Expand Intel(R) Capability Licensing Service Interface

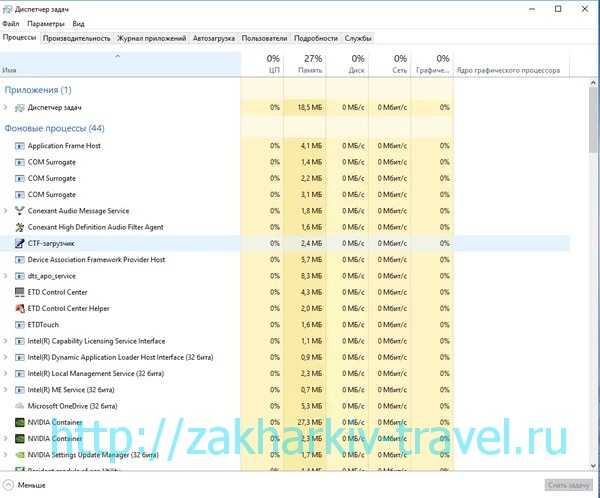(5, 341)
